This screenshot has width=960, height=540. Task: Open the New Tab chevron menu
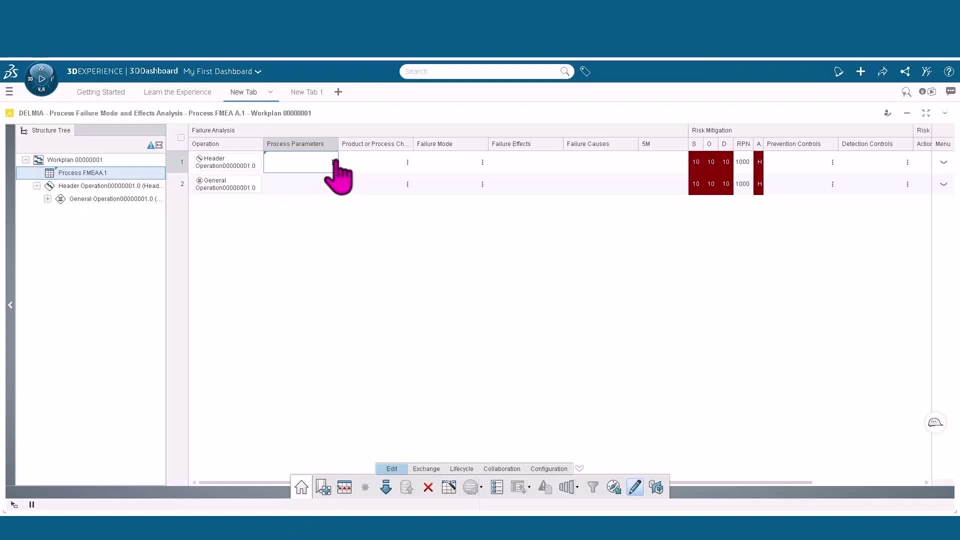[x=270, y=92]
